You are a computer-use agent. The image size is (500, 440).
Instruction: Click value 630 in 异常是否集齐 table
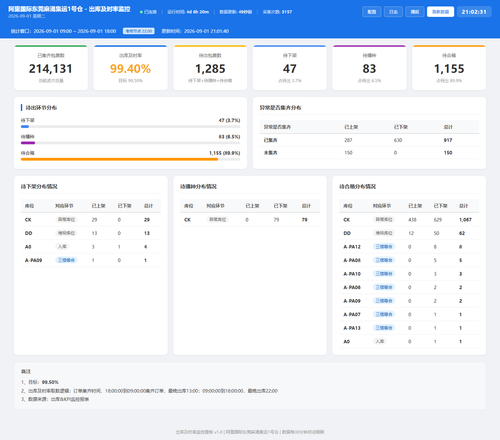click(398, 140)
